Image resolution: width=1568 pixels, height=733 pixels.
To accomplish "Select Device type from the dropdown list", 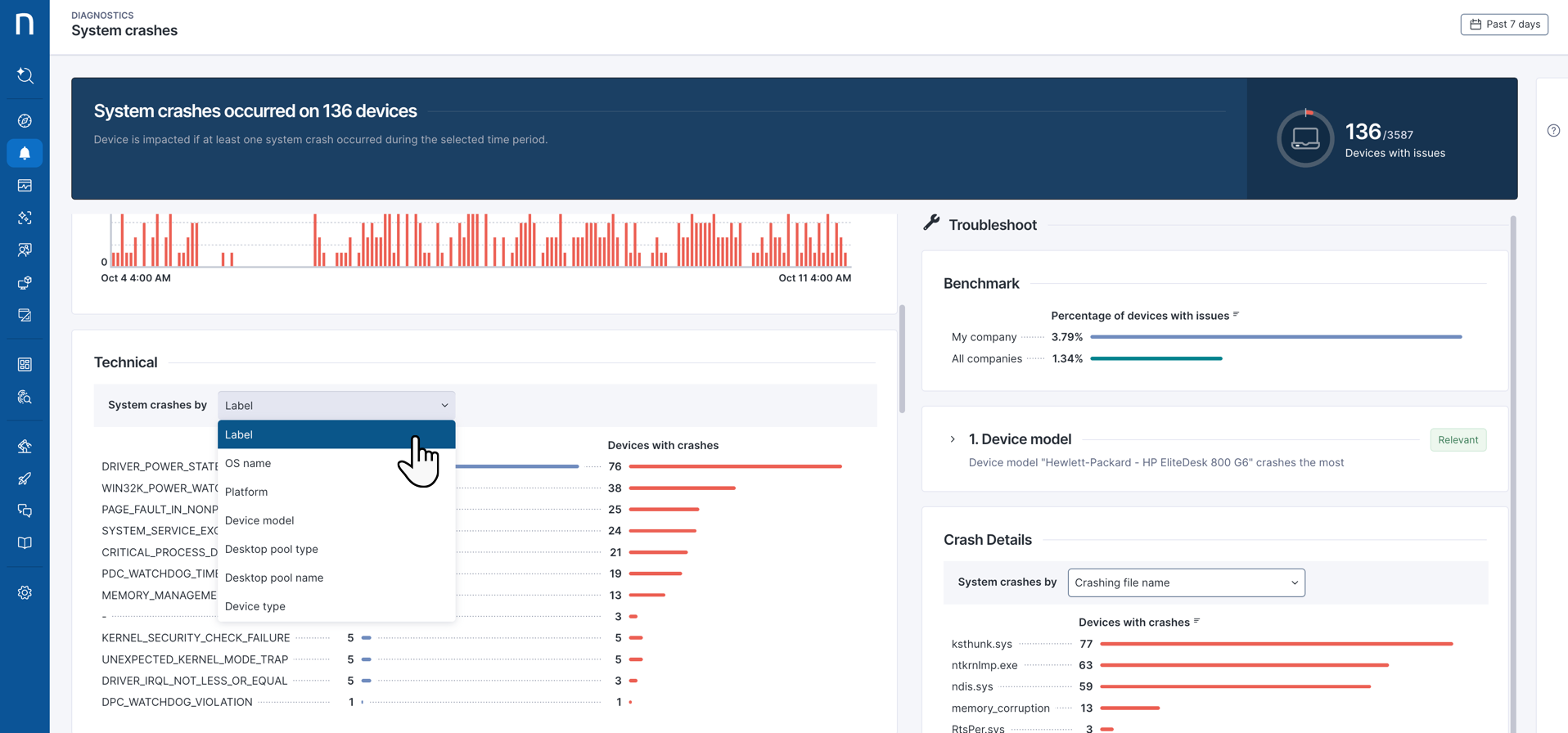I will coord(255,606).
